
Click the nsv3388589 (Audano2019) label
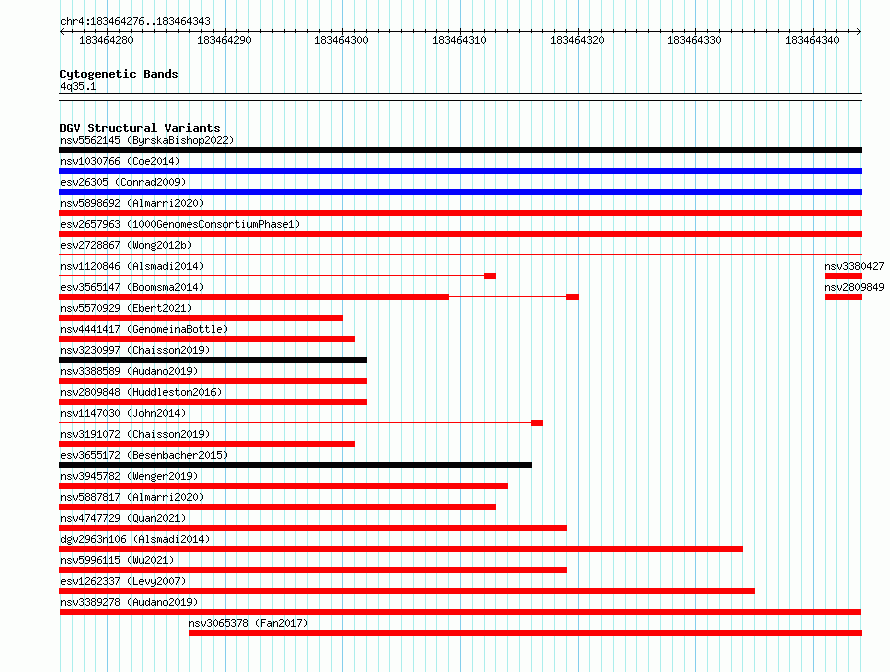pos(129,371)
